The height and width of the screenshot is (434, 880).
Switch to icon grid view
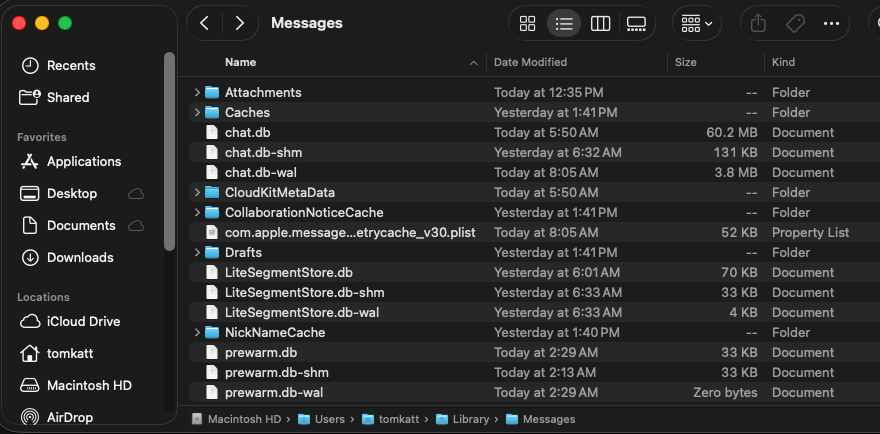[528, 24]
